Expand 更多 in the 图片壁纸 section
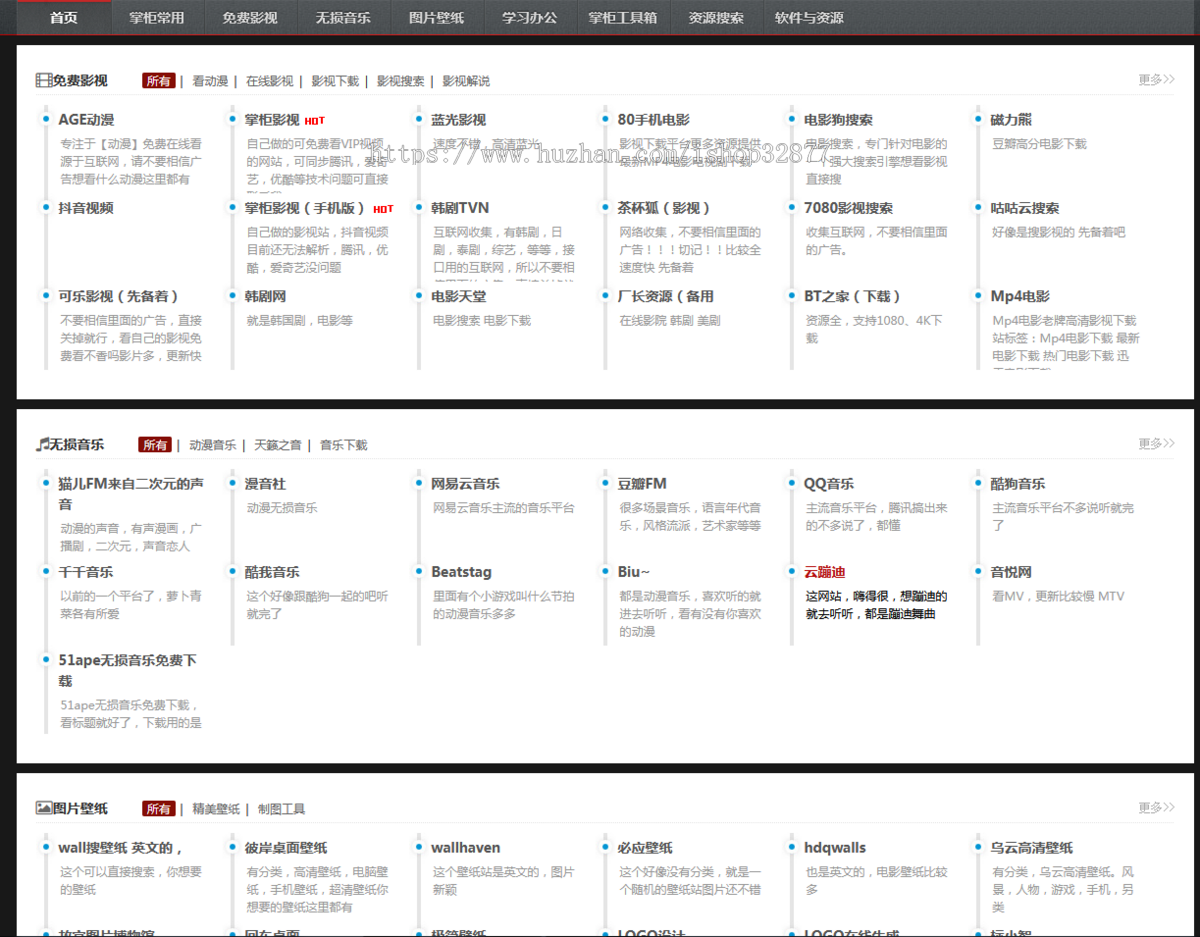The height and width of the screenshot is (937, 1200). click(1156, 808)
